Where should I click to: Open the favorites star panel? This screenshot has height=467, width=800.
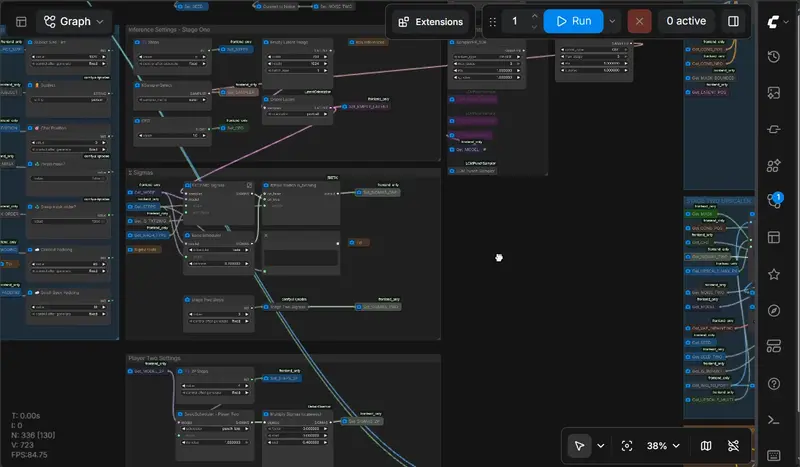tap(773, 274)
